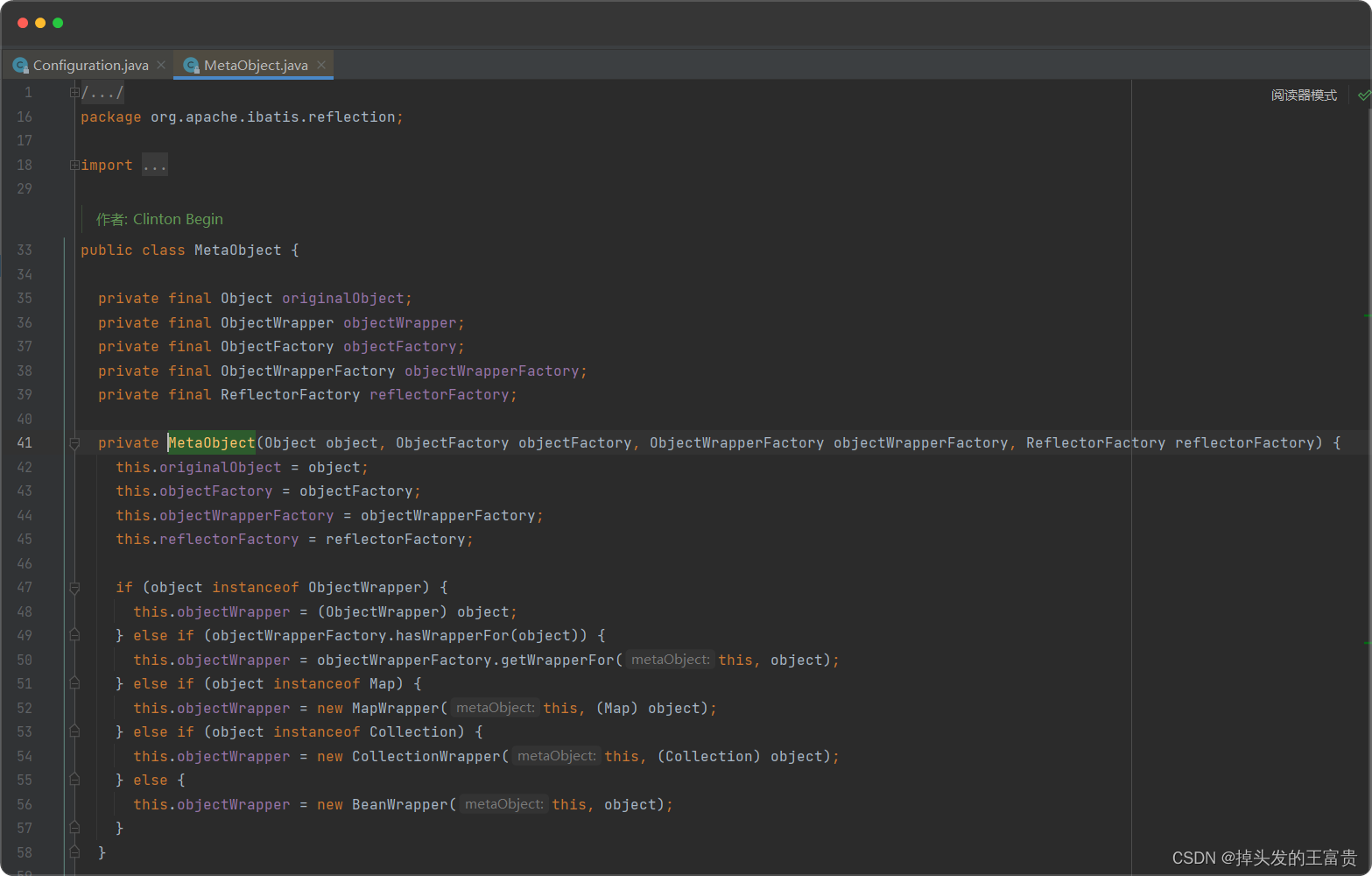Toggle reader mode (阅读器模式)
This screenshot has height=876, width=1372.
[x=1304, y=95]
